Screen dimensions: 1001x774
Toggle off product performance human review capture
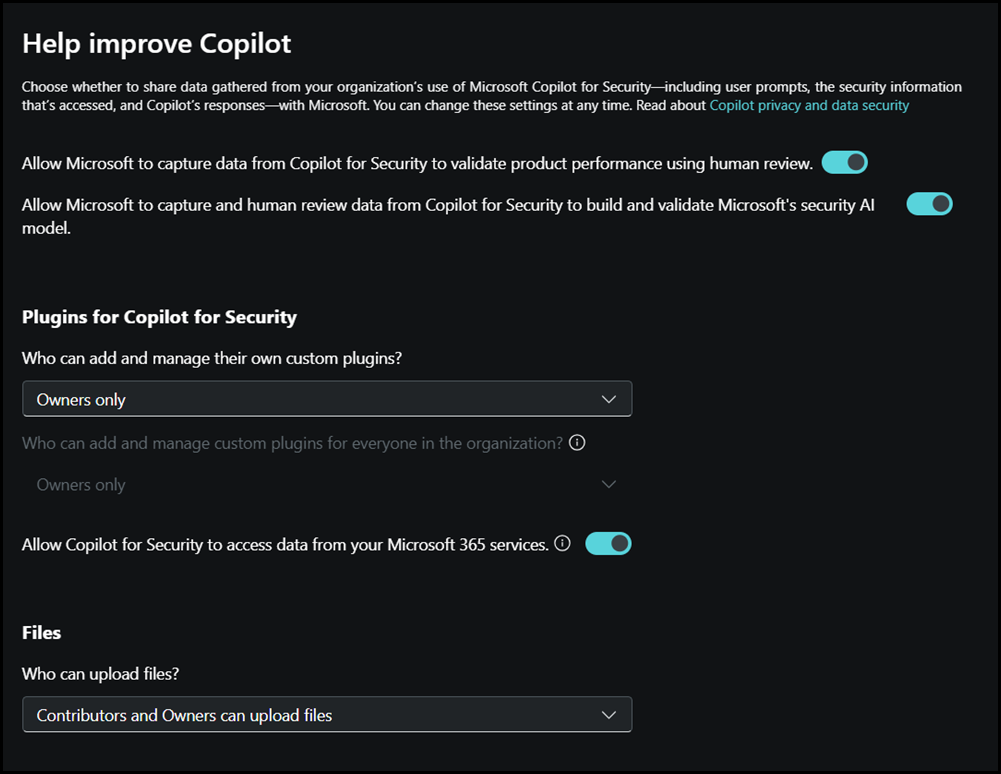click(844, 163)
